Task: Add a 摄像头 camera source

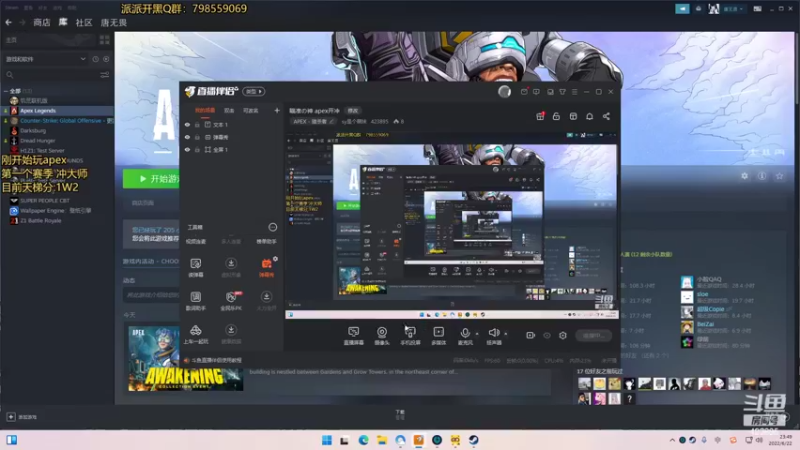Action: click(x=382, y=336)
